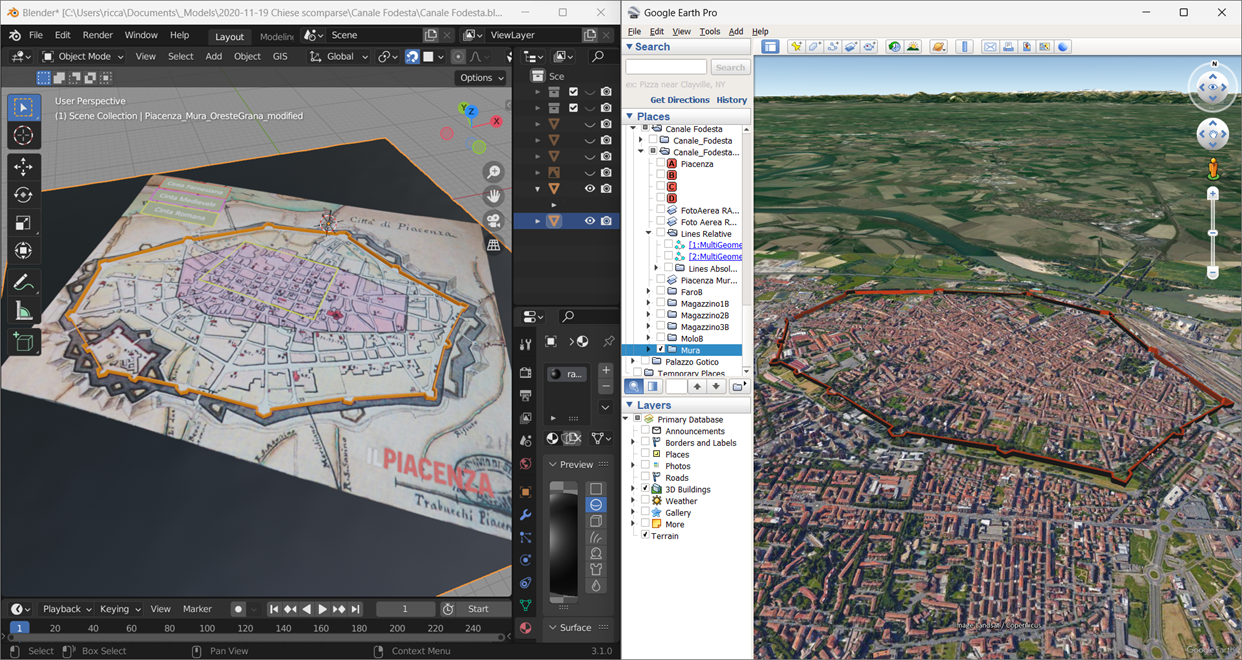Viewport: 1242px width, 660px height.
Task: Click the Search button in Google Earth
Action: click(x=730, y=67)
